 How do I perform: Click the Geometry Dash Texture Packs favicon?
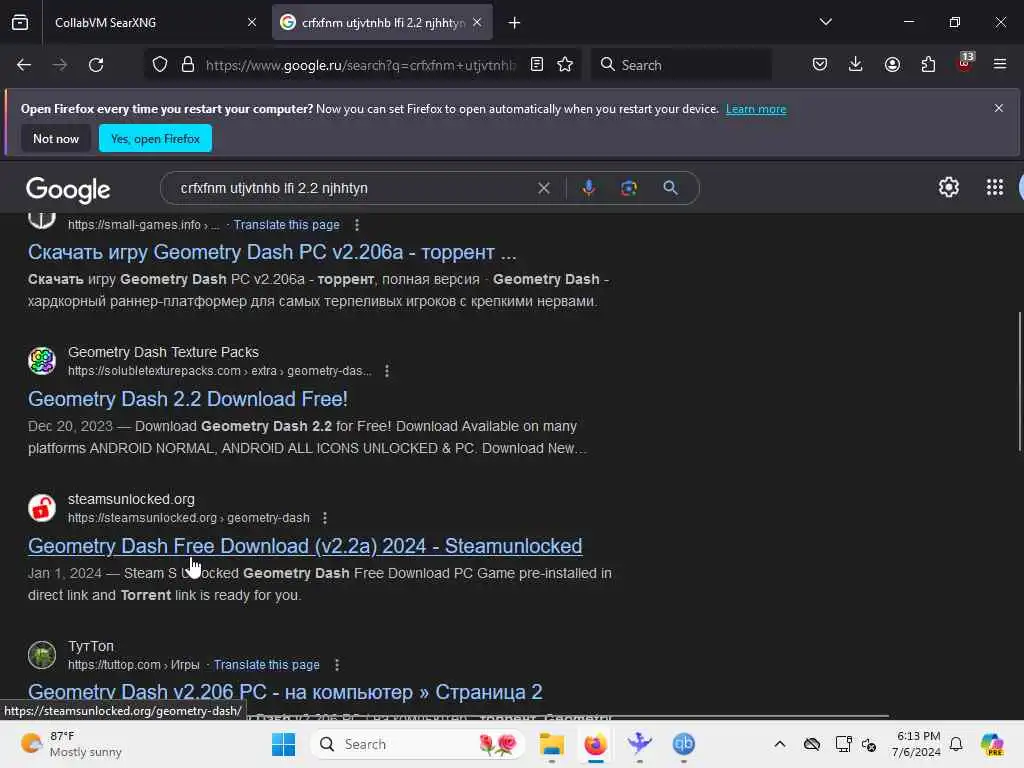(42, 360)
